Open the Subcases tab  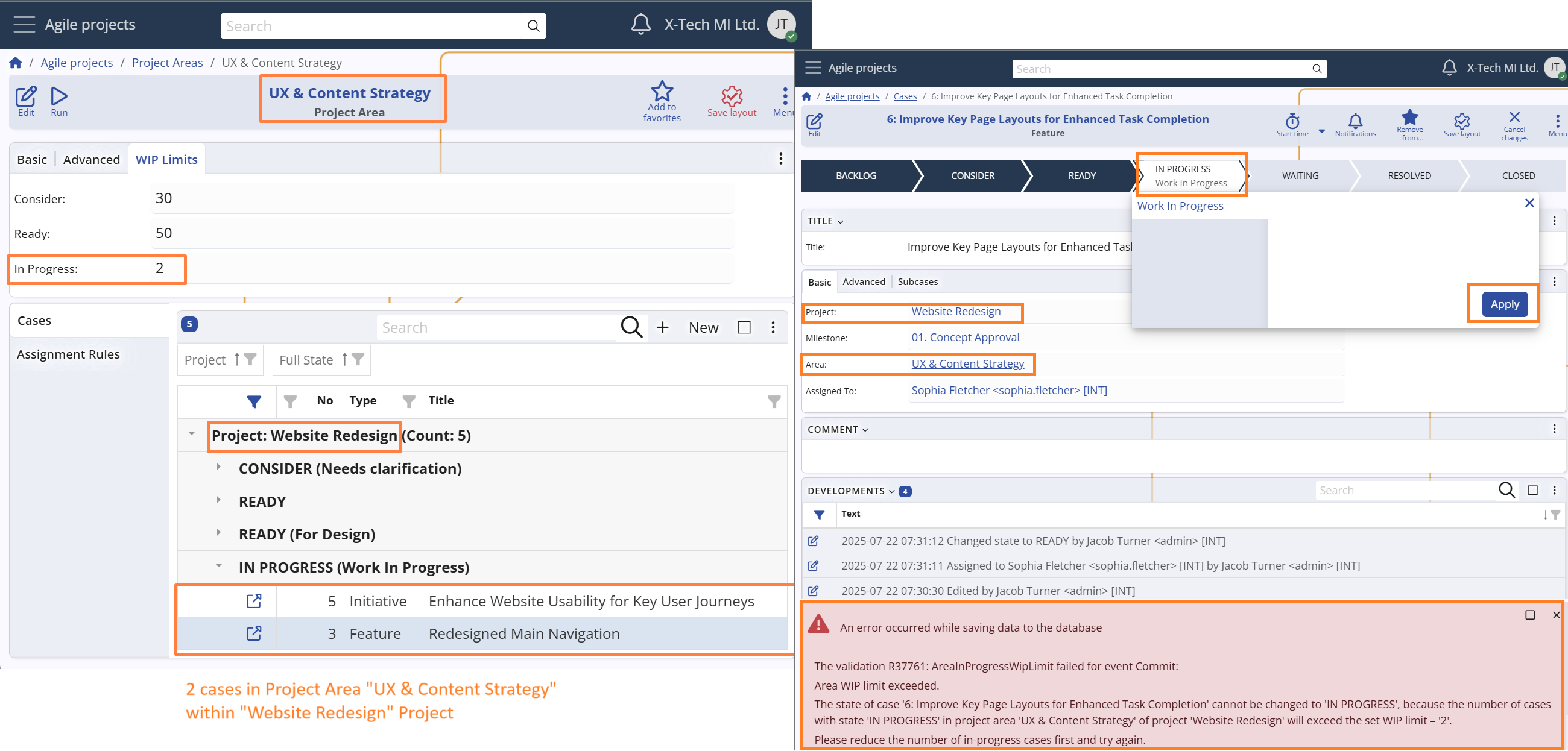[917, 282]
